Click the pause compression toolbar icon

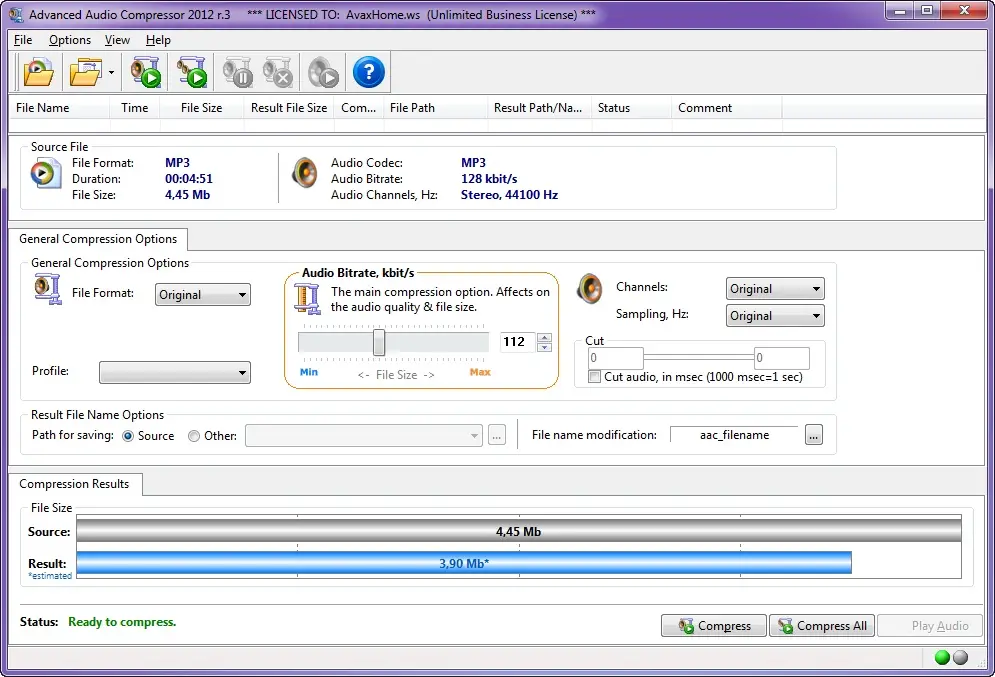tap(238, 72)
